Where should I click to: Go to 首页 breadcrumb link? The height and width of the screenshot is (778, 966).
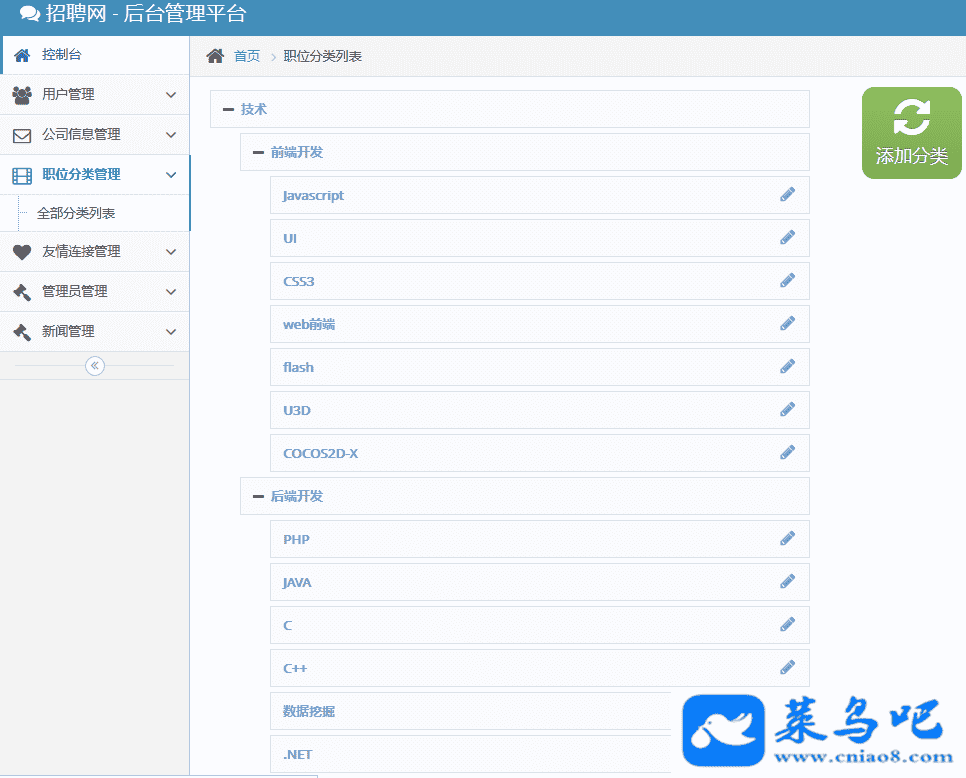247,56
